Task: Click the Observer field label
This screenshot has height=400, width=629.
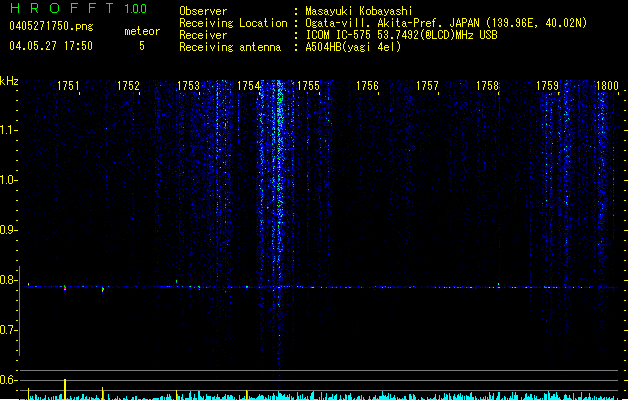Action: [x=203, y=11]
